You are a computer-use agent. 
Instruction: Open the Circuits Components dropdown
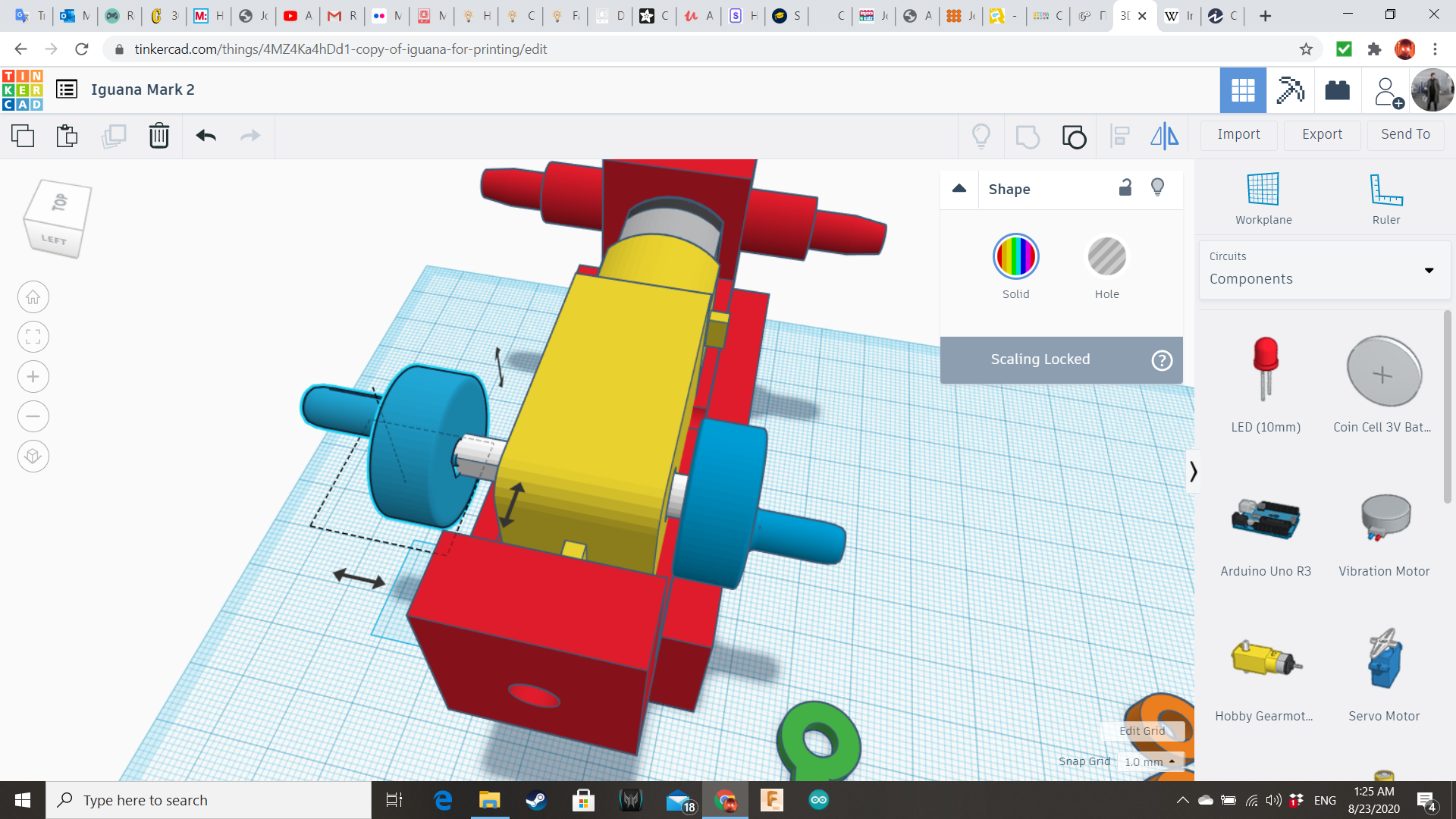click(1323, 270)
